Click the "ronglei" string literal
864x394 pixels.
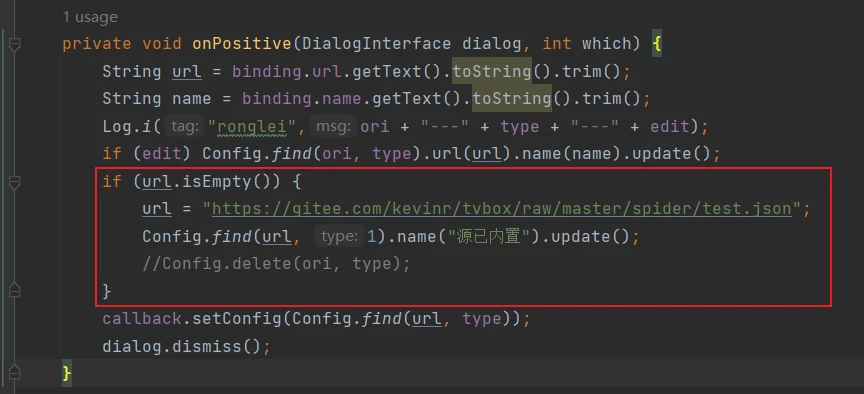(252, 127)
